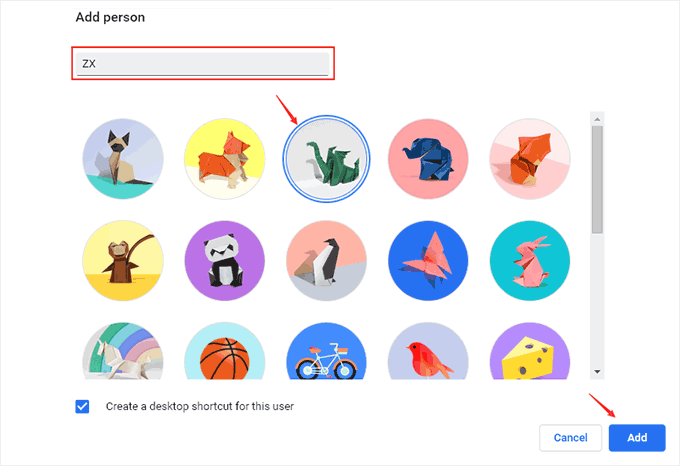Select the cheese avatar

pos(529,350)
